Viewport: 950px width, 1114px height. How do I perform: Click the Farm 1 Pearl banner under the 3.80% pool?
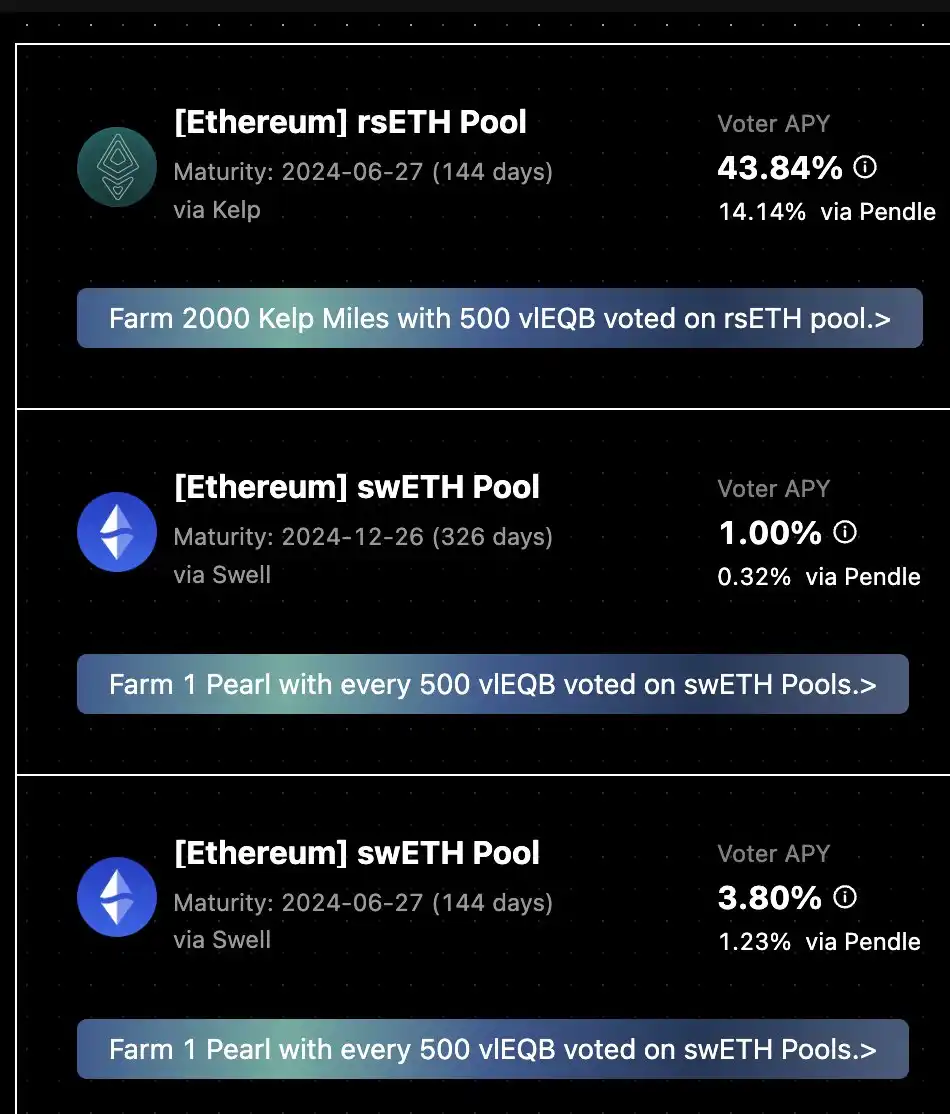(x=492, y=1049)
